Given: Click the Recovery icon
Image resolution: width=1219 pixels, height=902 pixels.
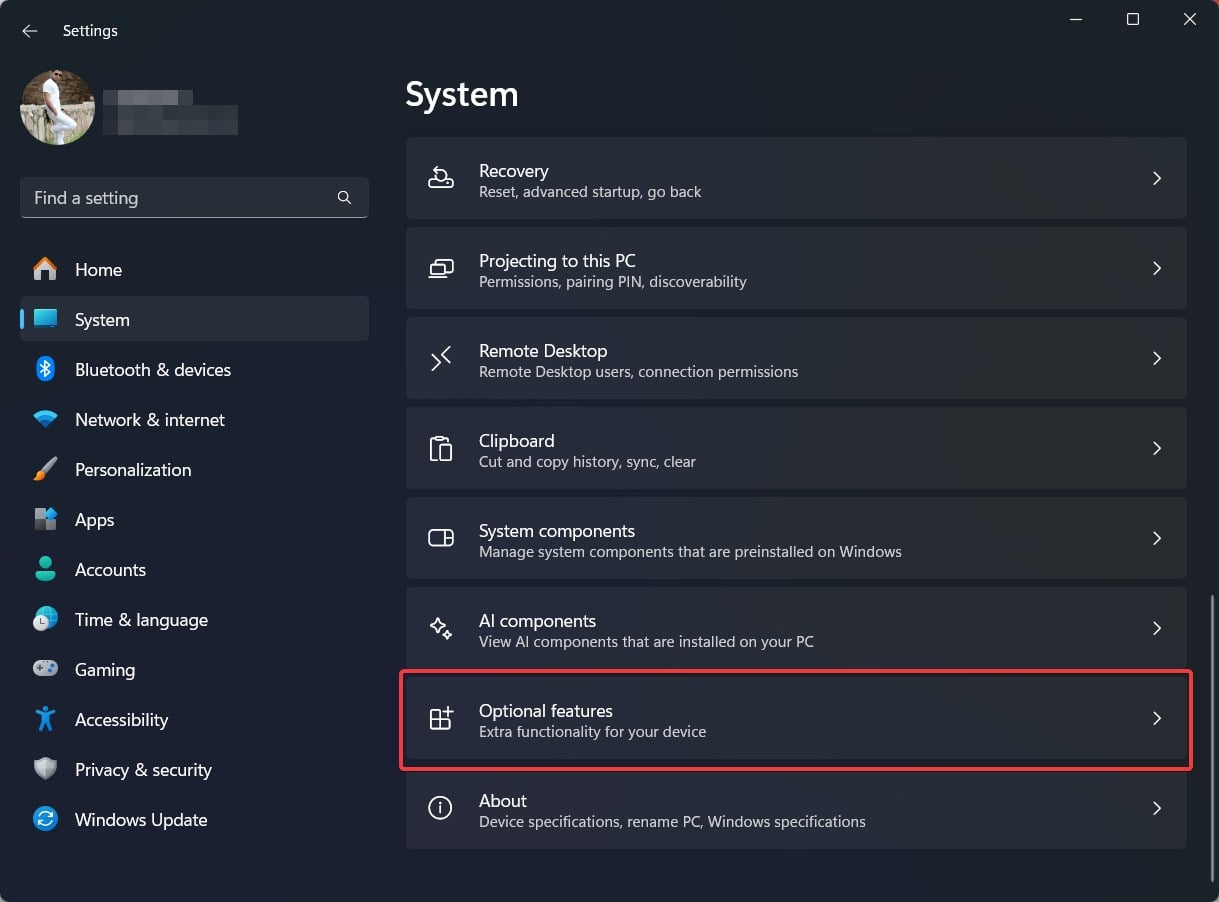Looking at the screenshot, I should pos(440,178).
